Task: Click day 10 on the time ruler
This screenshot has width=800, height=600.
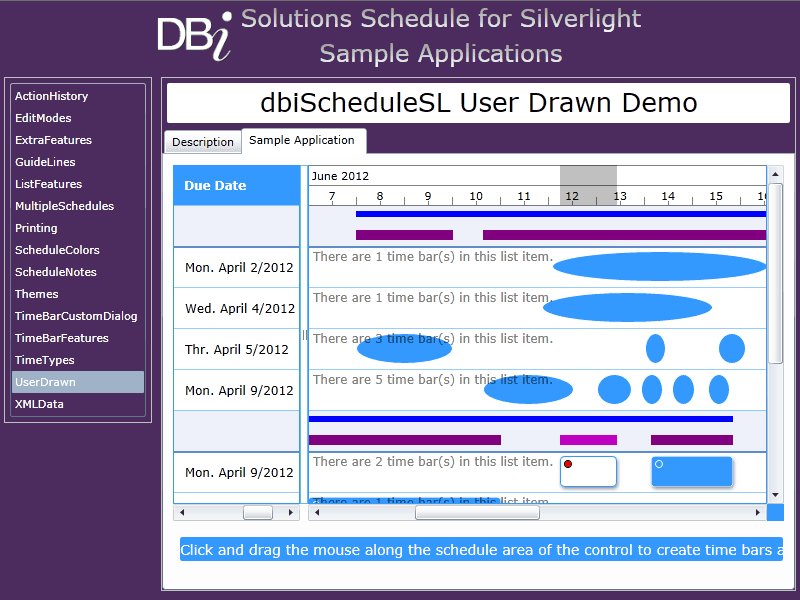Action: tap(476, 196)
